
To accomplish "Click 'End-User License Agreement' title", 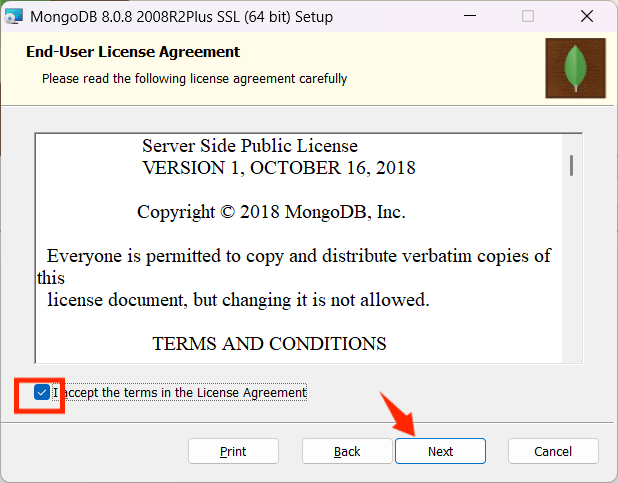I will pyautogui.click(x=133, y=52).
